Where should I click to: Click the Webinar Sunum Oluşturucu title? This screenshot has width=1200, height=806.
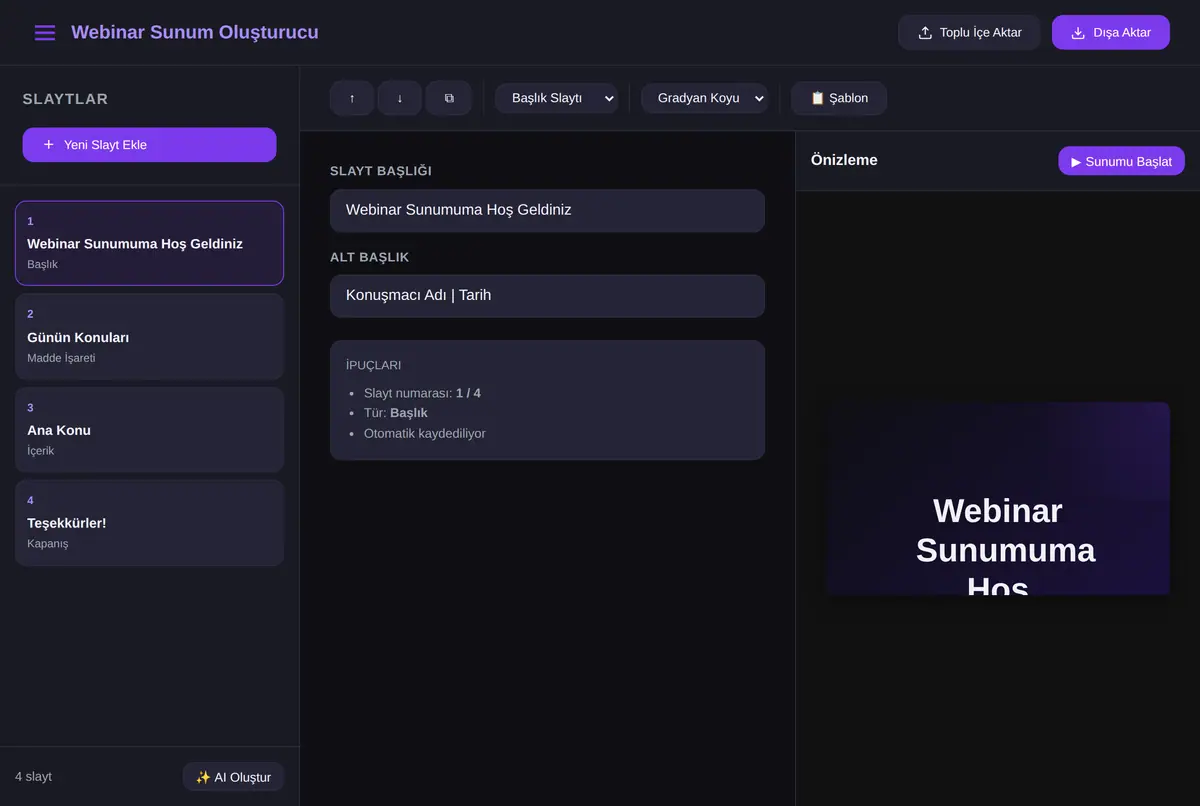(x=195, y=32)
